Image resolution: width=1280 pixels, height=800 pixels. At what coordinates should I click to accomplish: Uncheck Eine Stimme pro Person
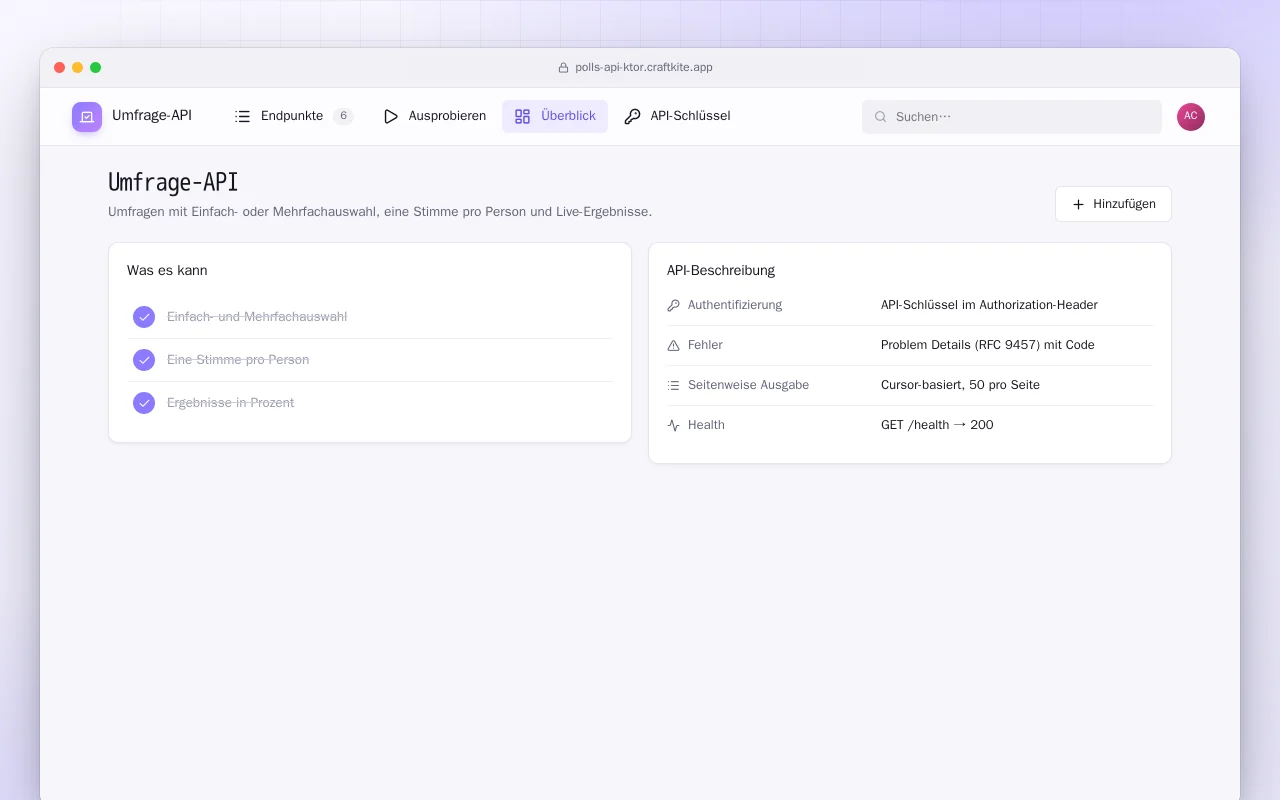144,360
